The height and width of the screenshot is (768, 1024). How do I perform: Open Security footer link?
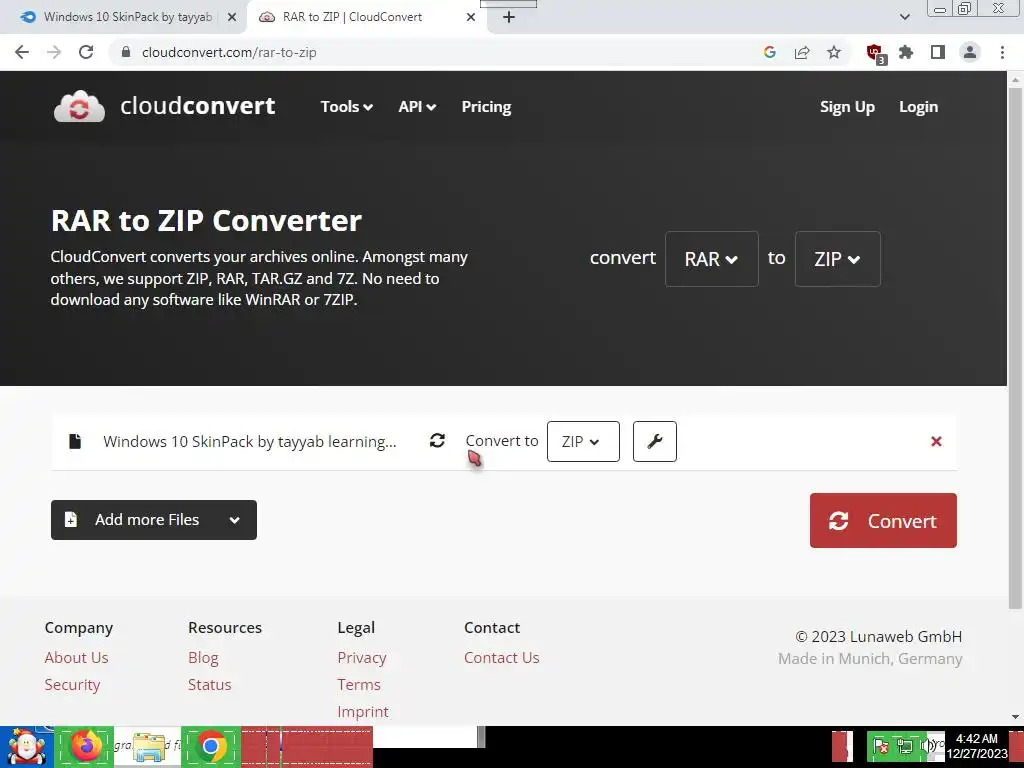(72, 684)
